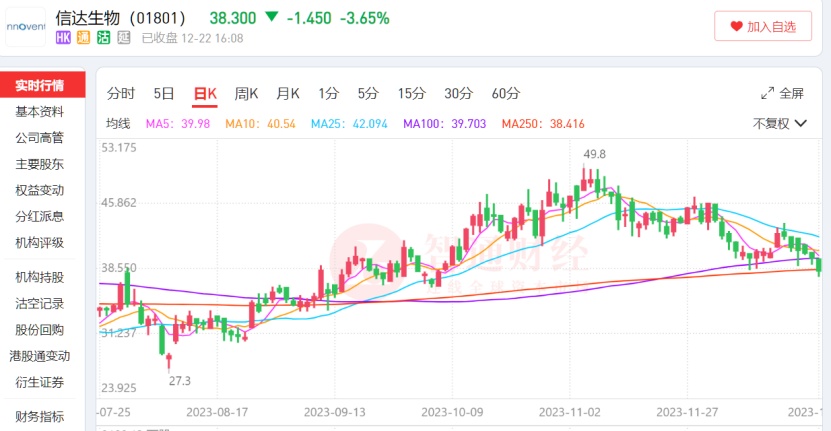Click the 2023-09-13 date axis label
Image resolution: width=831 pixels, height=431 pixels.
click(x=335, y=412)
